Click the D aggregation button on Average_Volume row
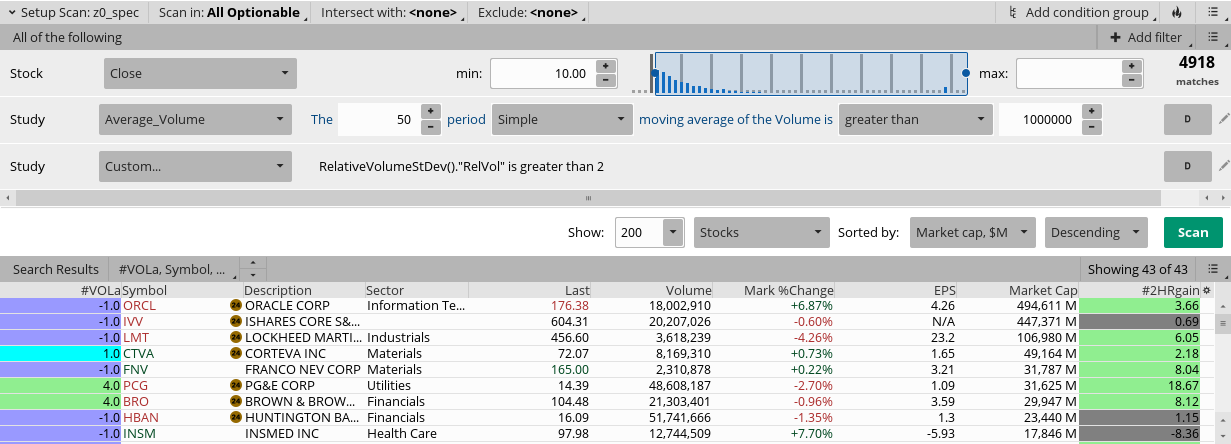The height and width of the screenshot is (444, 1231). coord(1188,119)
